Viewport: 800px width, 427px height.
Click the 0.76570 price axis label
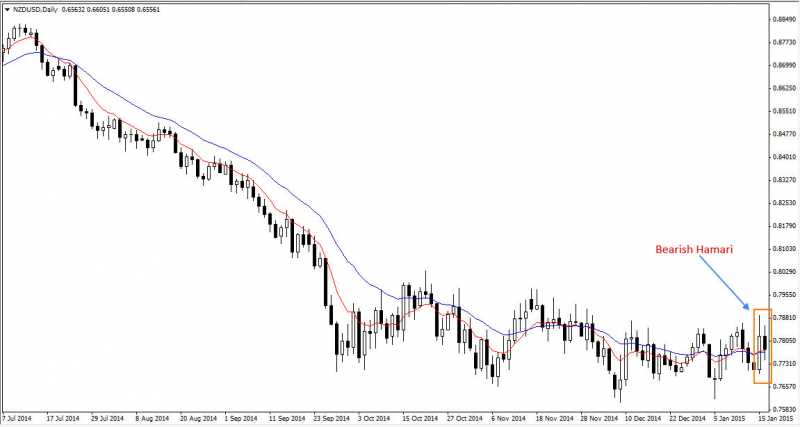pyautogui.click(x=783, y=386)
